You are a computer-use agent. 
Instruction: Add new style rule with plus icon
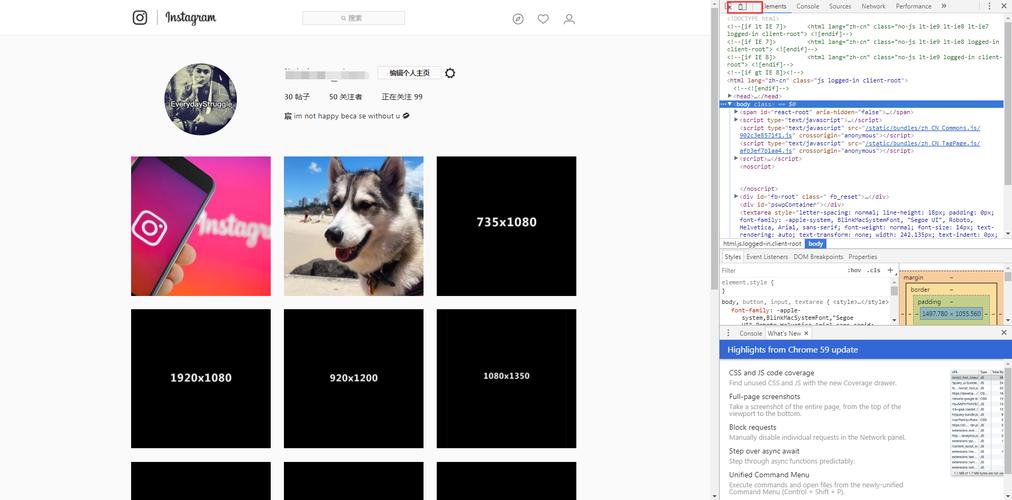[890, 270]
